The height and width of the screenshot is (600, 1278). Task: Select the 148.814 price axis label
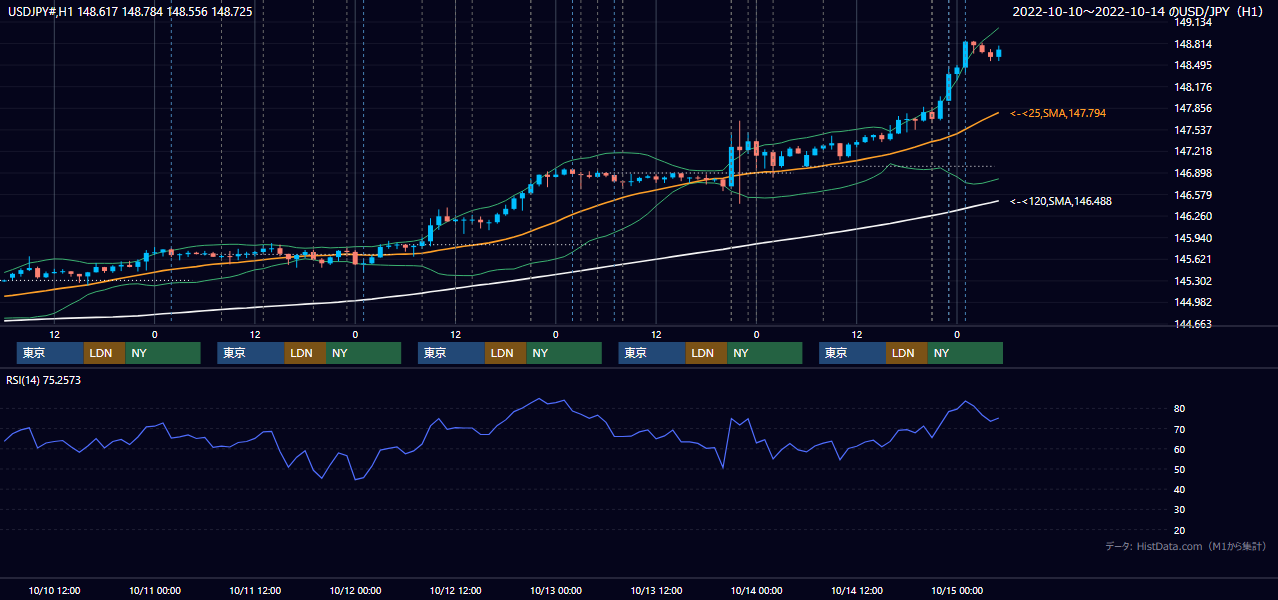coord(1193,44)
